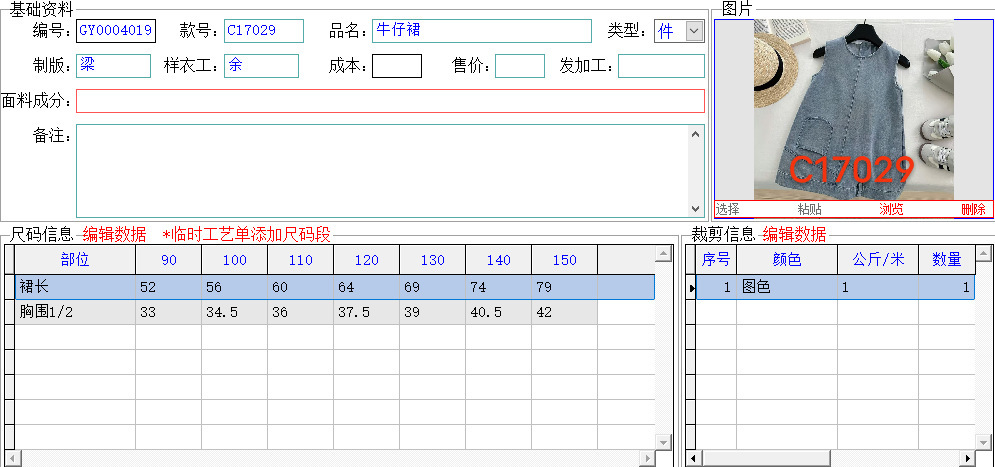Screen dimensions: 995x467
Task: Click the 公斤/米 cell of the 图色 row
Action: click(x=878, y=287)
